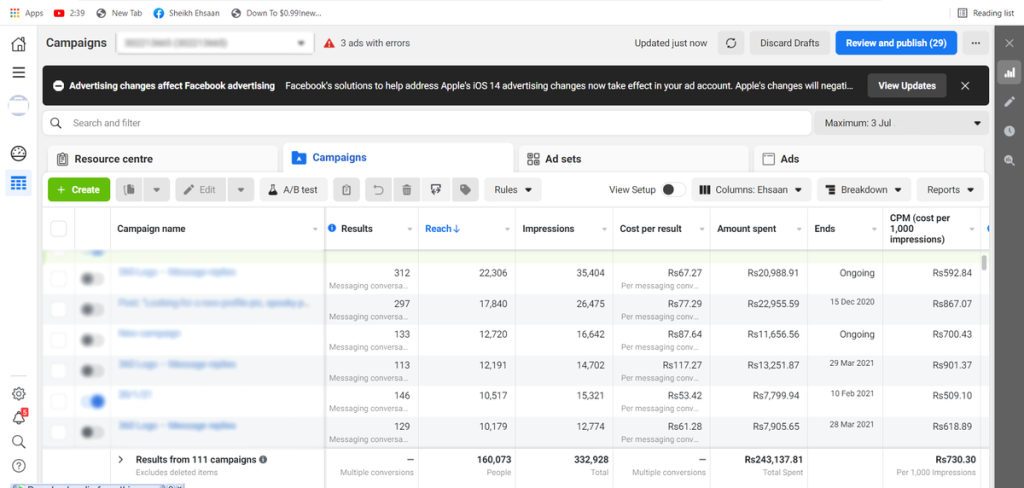
Task: Tick the select-all checkbox in table header
Action: 59,229
